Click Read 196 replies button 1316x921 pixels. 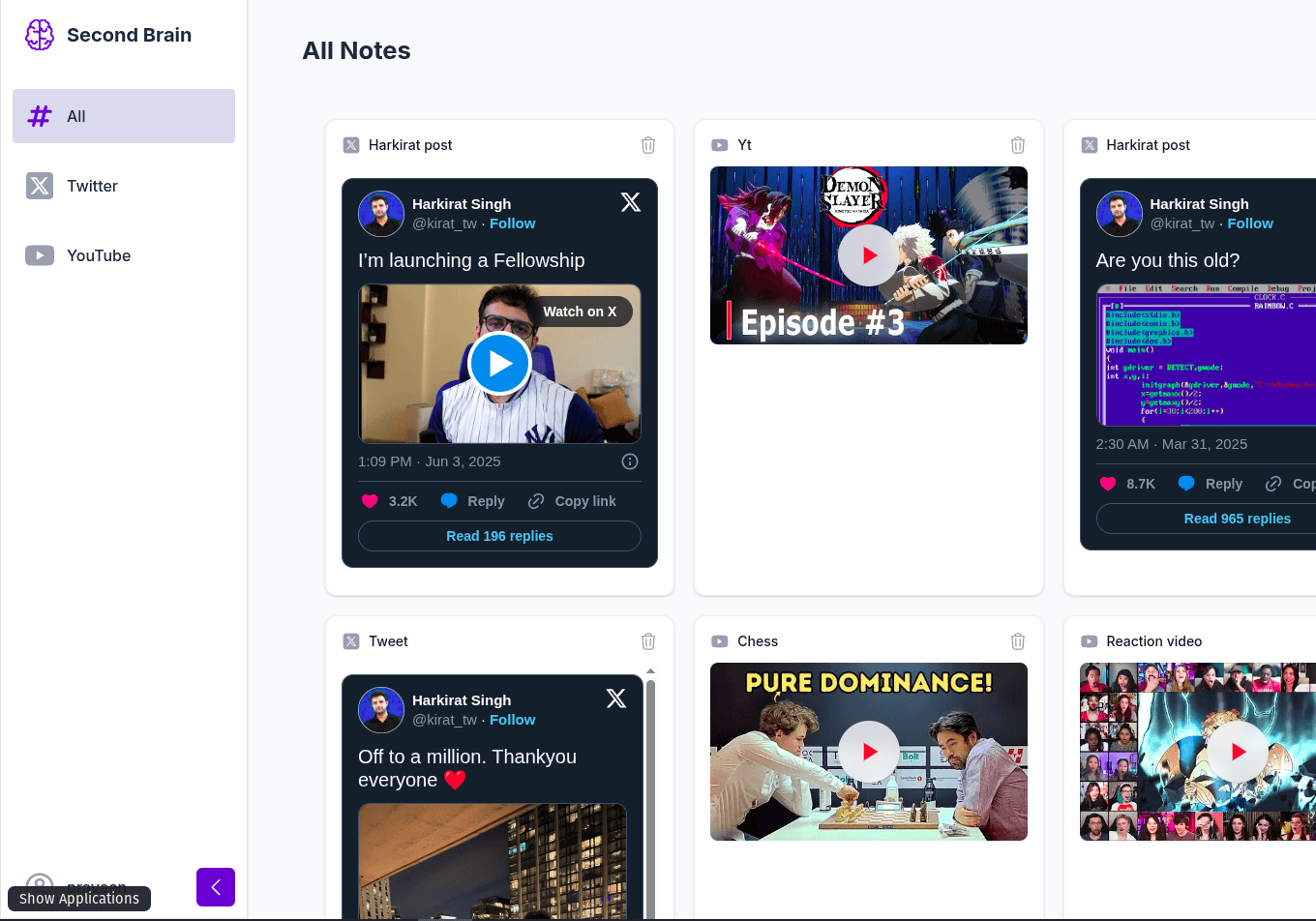coord(499,536)
